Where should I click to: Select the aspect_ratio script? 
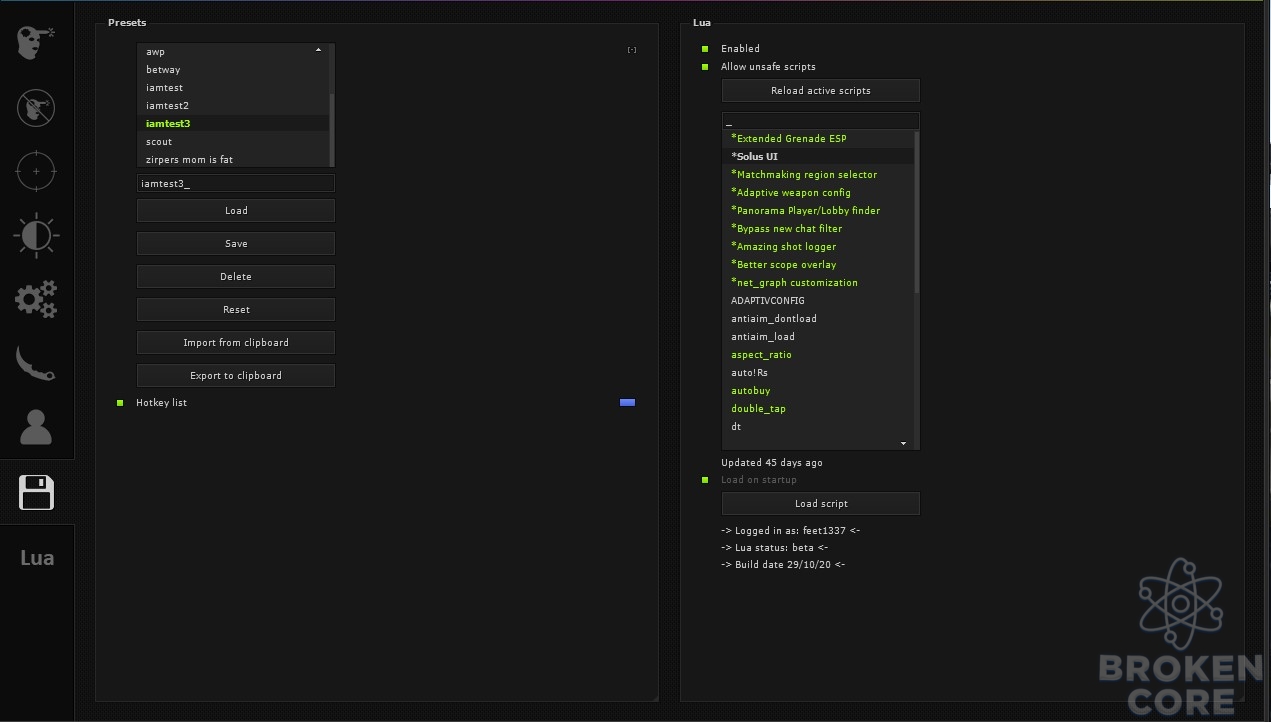point(817,355)
